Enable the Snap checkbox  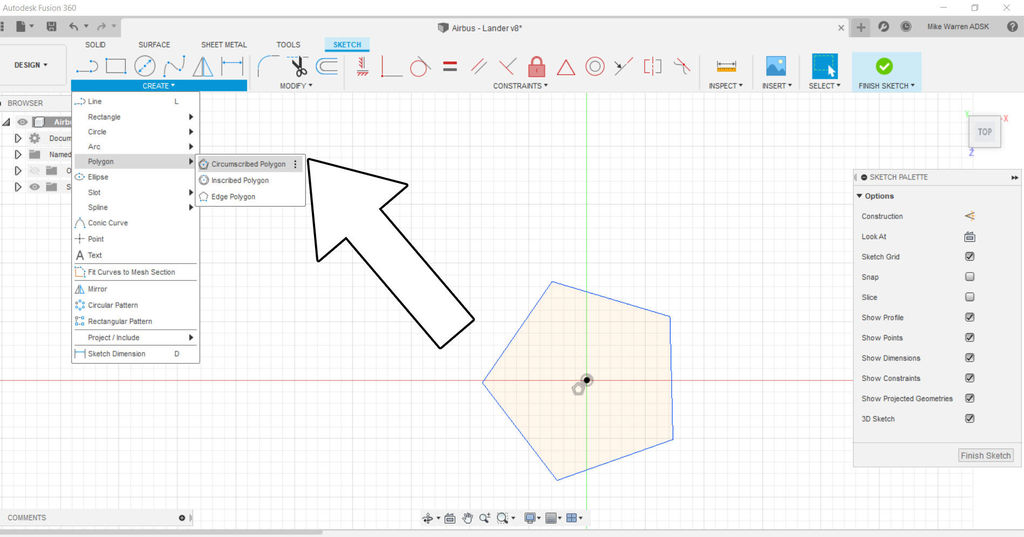pos(970,277)
